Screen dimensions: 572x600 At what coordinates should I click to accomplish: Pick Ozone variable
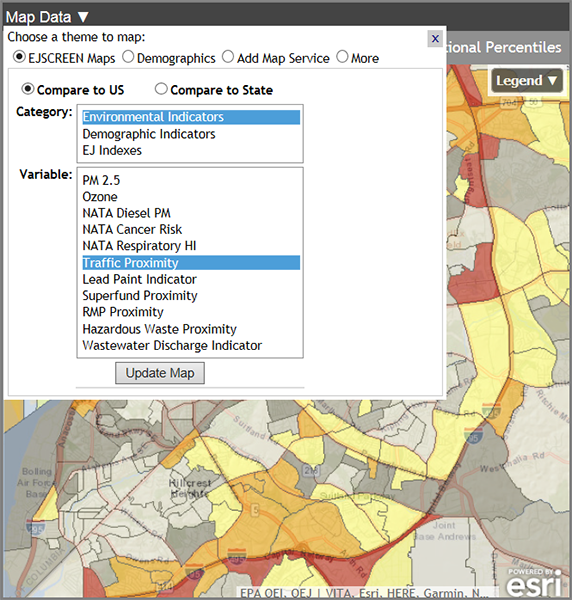pyautogui.click(x=191, y=197)
